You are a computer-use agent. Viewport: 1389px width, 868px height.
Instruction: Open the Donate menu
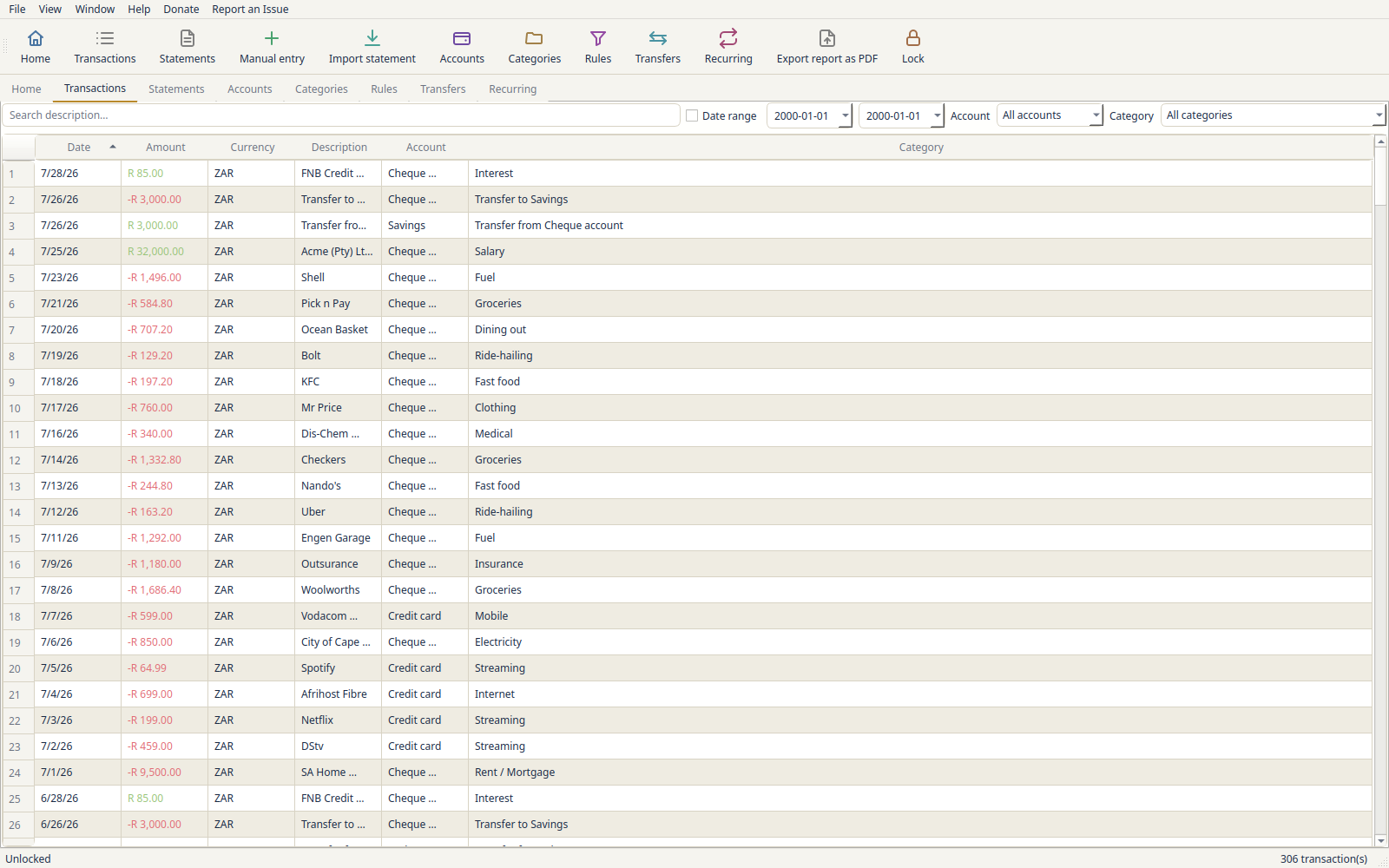[181, 10]
